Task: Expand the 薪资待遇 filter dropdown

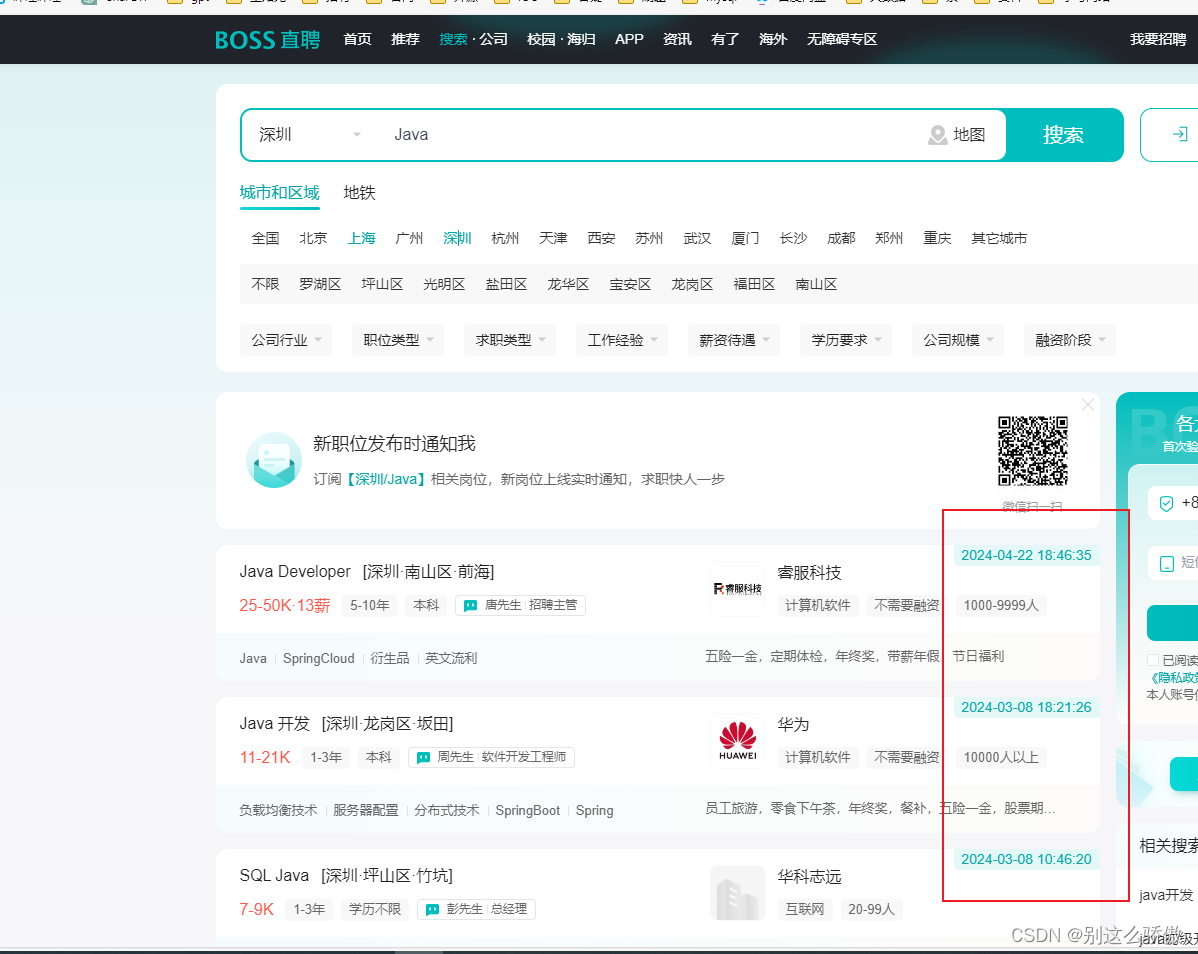Action: coord(733,340)
